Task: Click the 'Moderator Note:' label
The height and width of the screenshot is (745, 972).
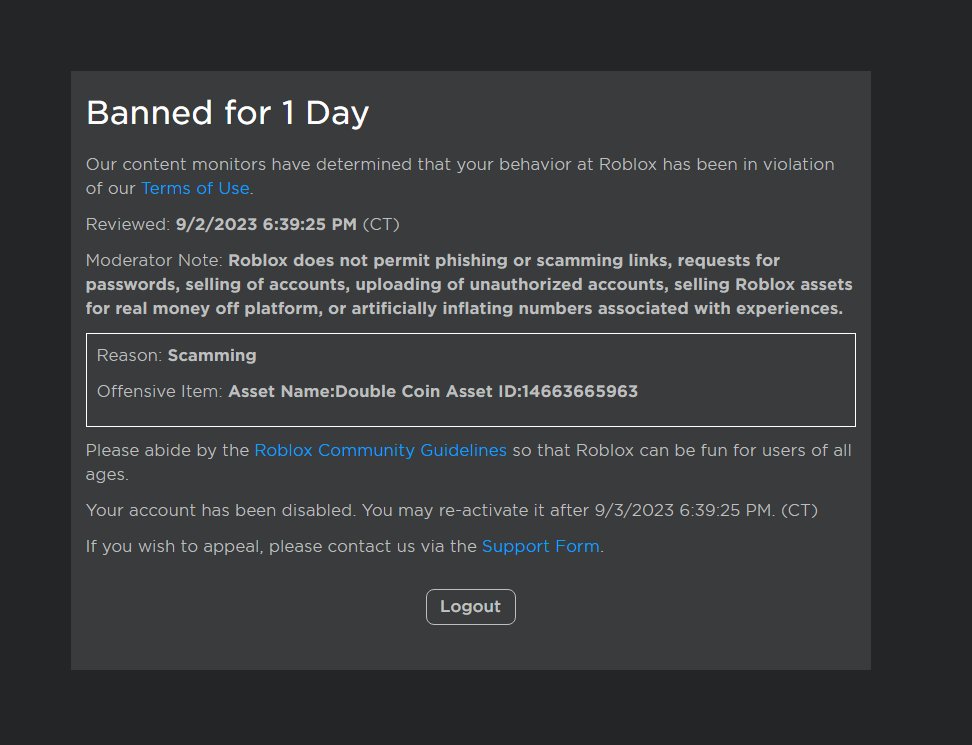Action: click(x=154, y=260)
